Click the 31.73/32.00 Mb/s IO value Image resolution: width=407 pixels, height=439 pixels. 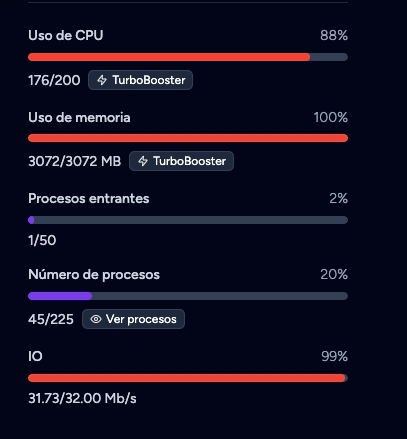point(82,398)
